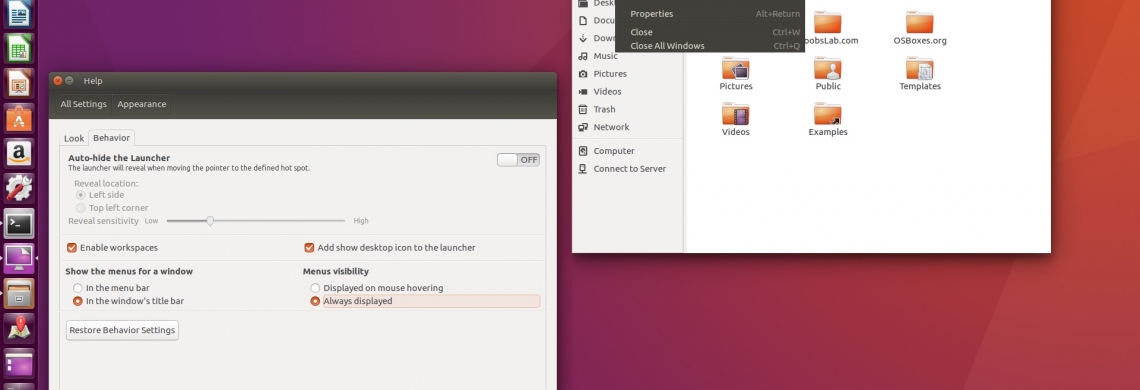1140x390 pixels.
Task: Open the map pin launcher icon
Action: click(19, 328)
